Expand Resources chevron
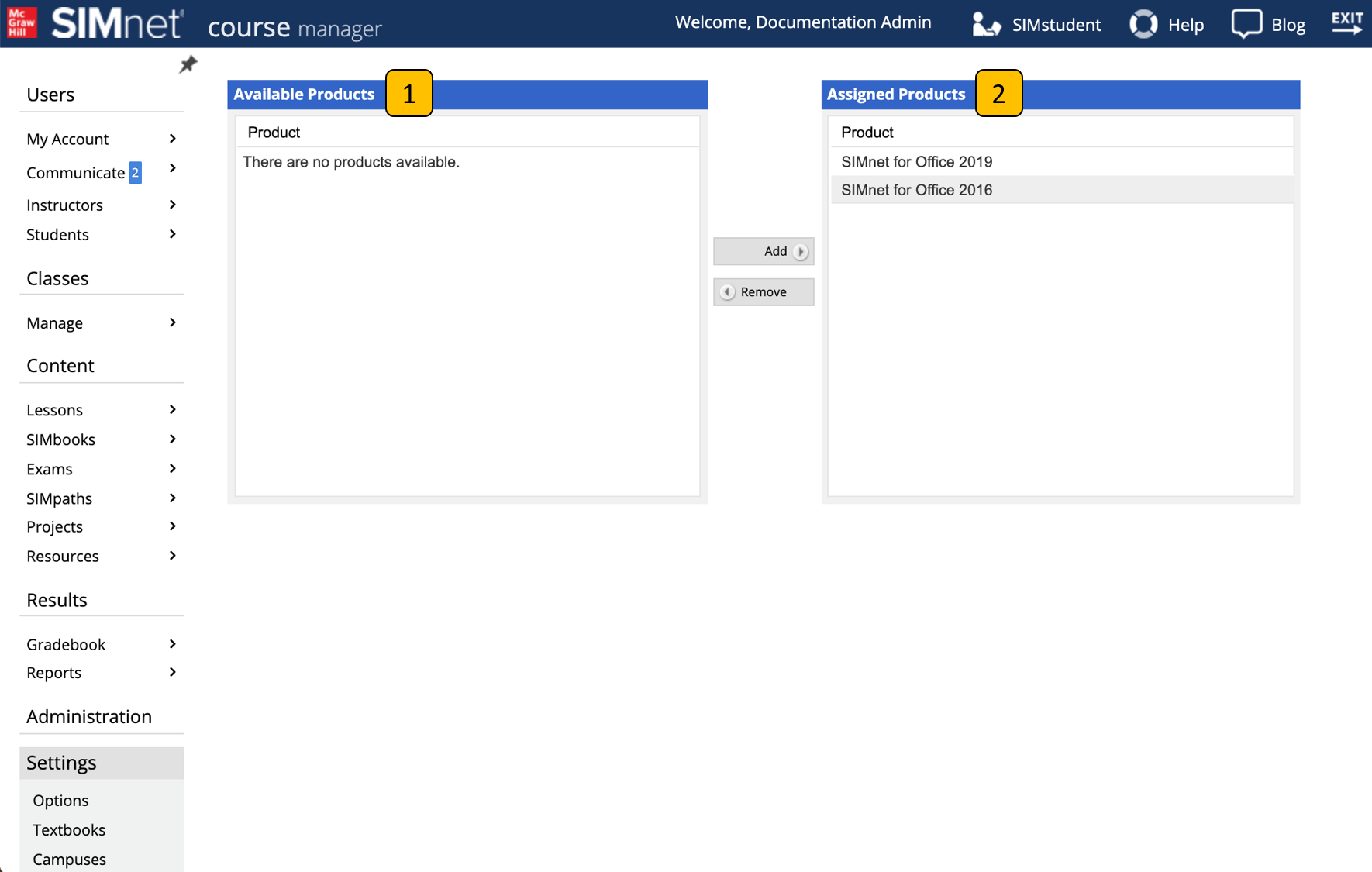 tap(172, 556)
